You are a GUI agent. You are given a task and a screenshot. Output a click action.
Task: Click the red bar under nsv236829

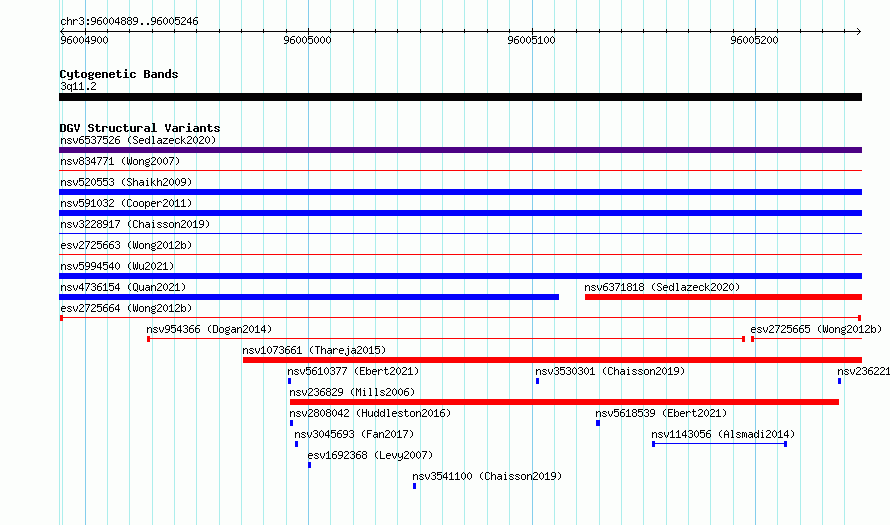coord(564,402)
